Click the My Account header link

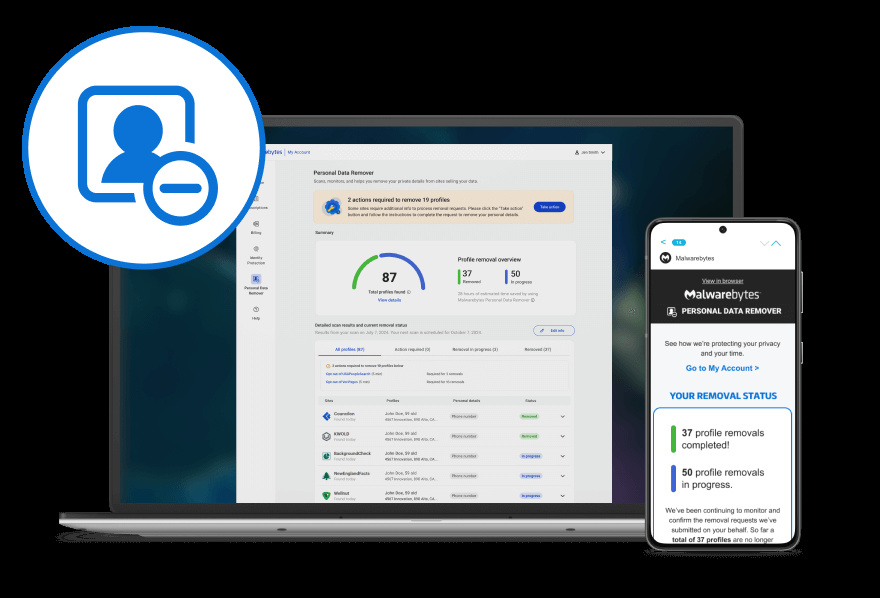pos(299,152)
